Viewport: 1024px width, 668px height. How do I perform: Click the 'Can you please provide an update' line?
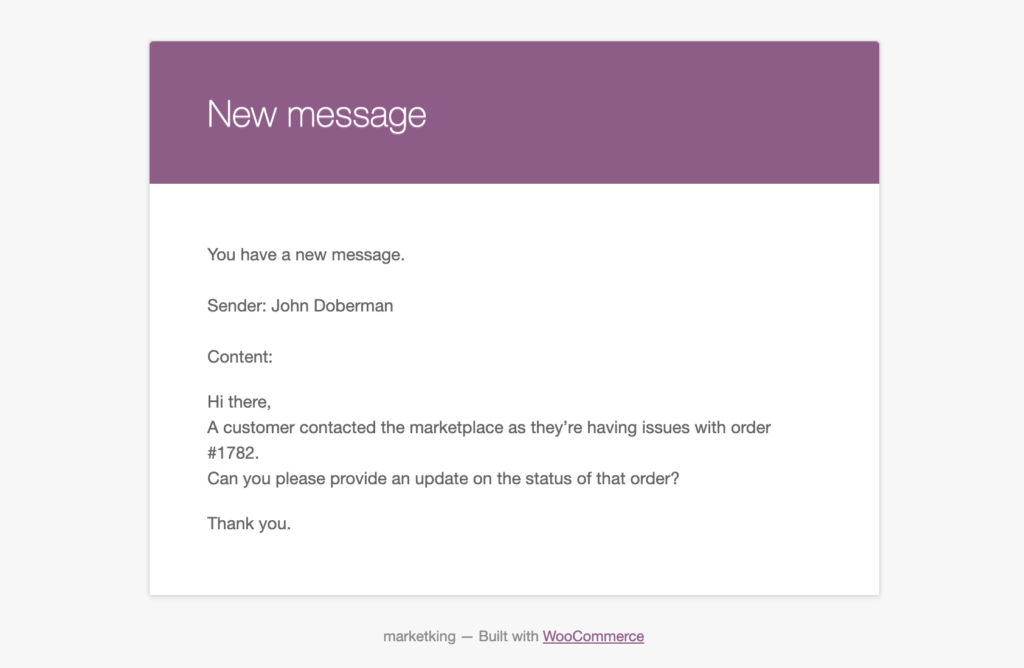pos(443,479)
